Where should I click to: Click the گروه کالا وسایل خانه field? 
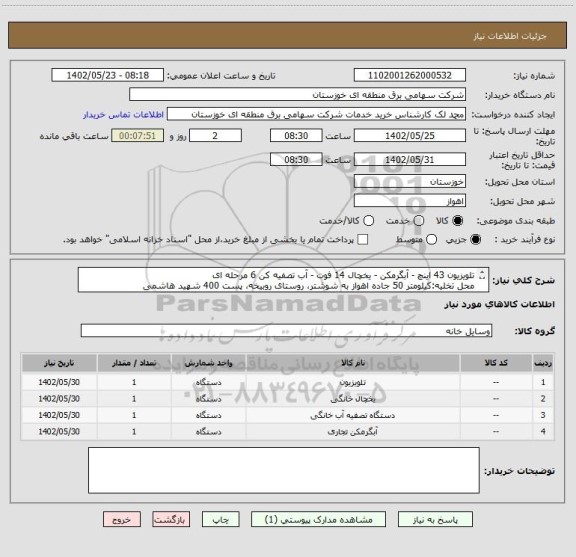point(286,331)
